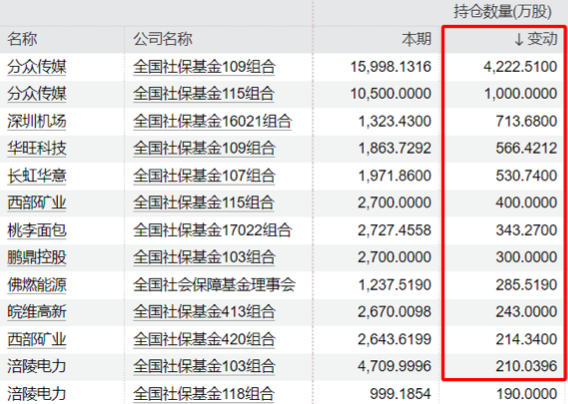Select the 持仓数量(万股) group header
Image resolution: width=568 pixels, height=404 pixels.
pyautogui.click(x=503, y=12)
